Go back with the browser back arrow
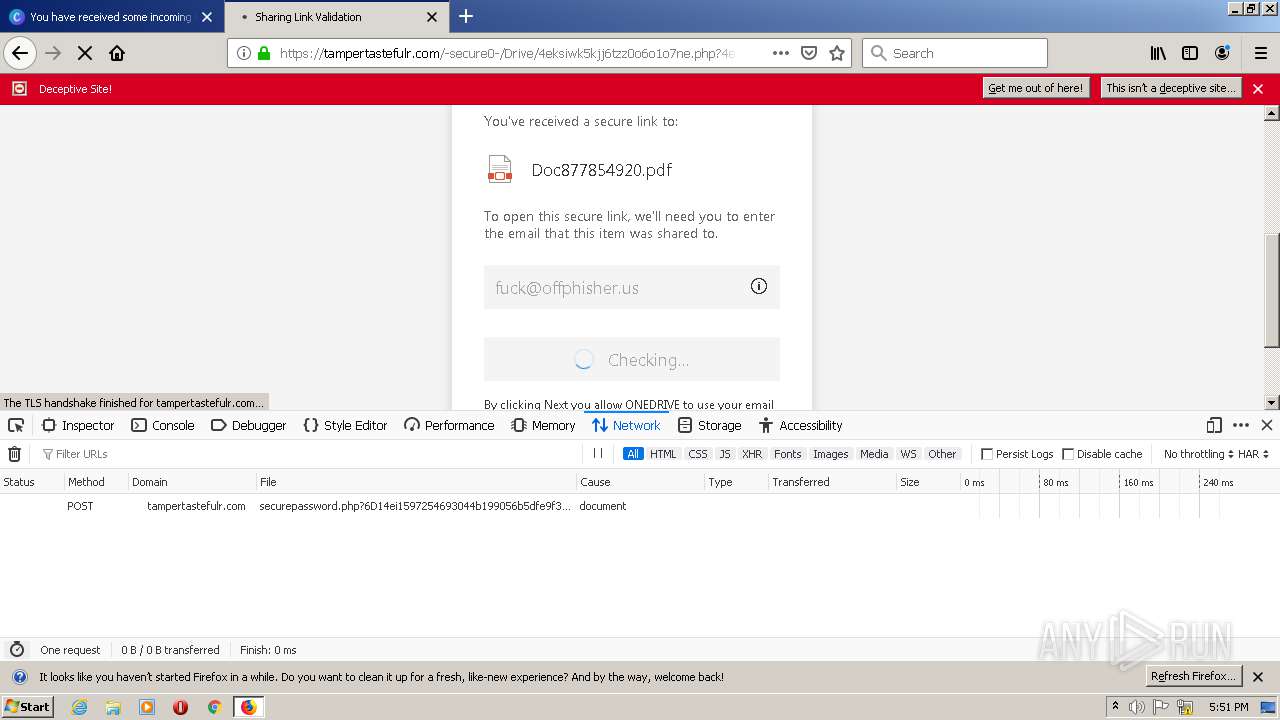1280x720 pixels. click(x=20, y=53)
